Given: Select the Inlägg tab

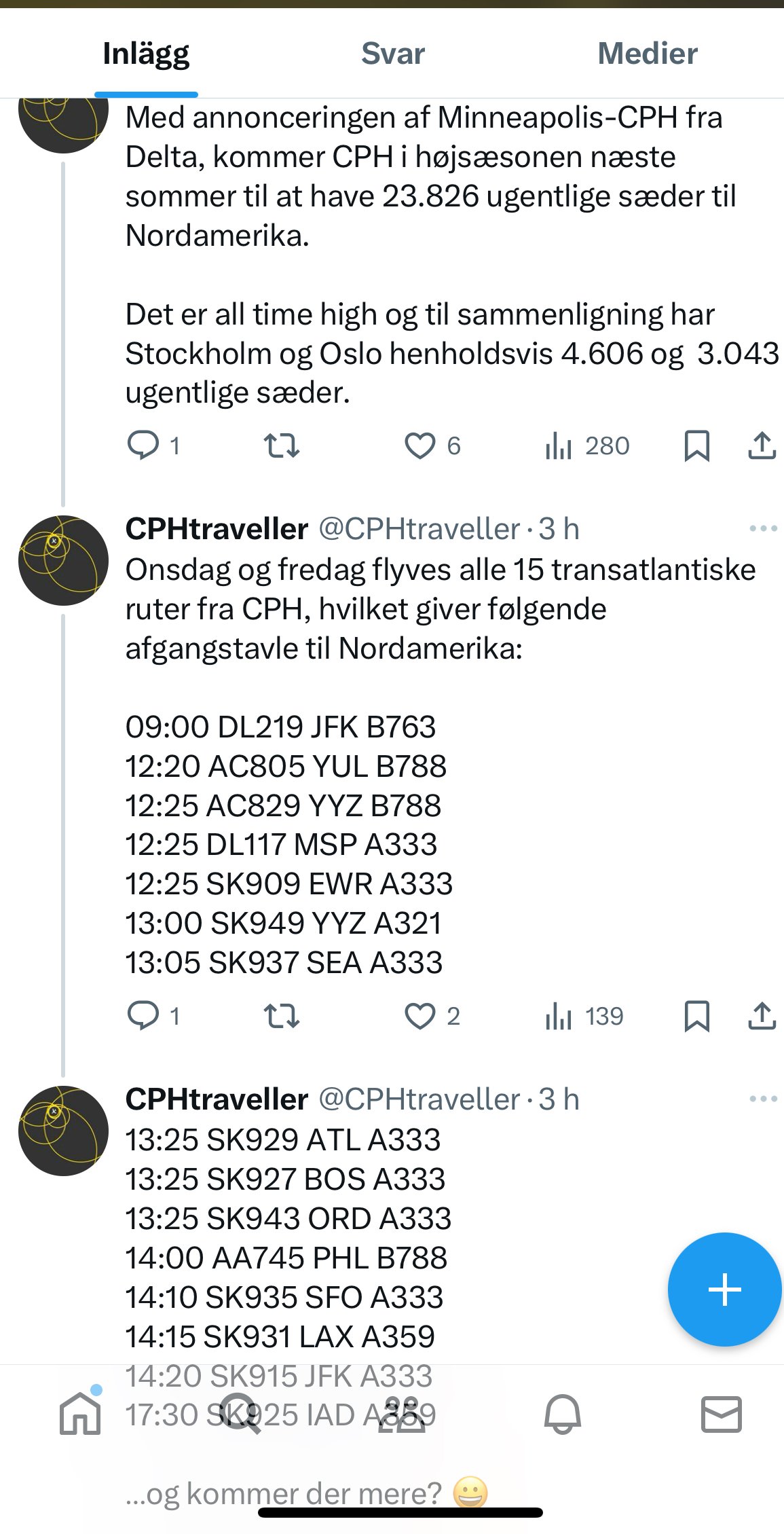Looking at the screenshot, I should pos(146,54).
